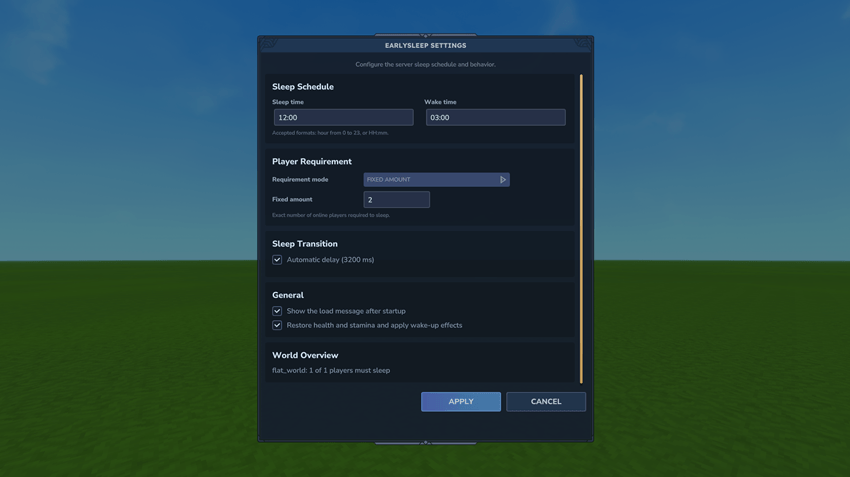Click the 'World Overview' heading

(305, 355)
